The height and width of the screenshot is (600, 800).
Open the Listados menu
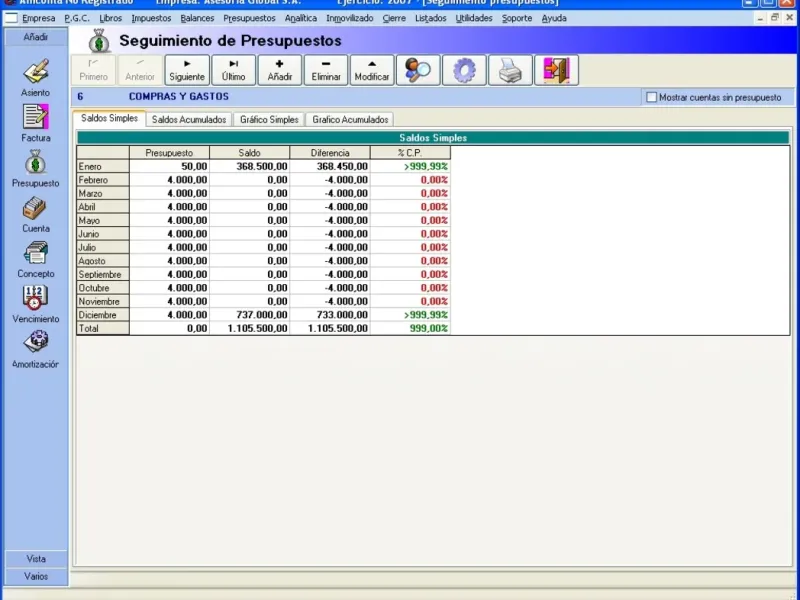(430, 18)
